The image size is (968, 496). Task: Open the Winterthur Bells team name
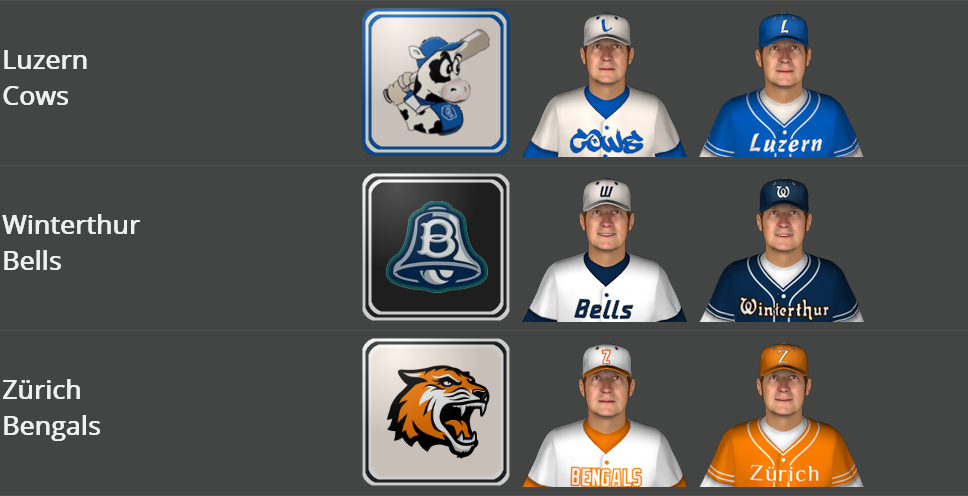(x=71, y=243)
